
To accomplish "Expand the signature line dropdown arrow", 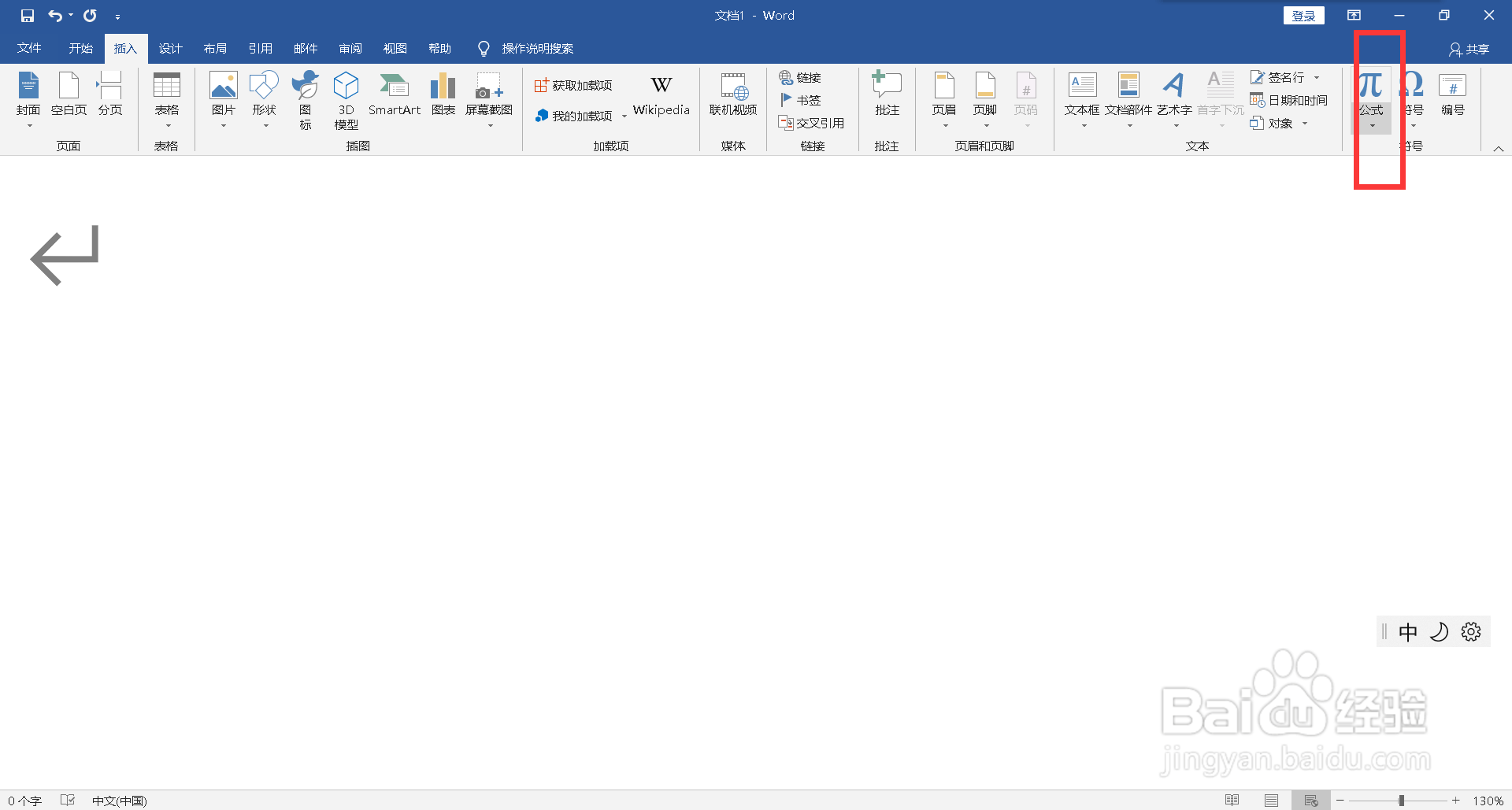I will (x=1317, y=77).
